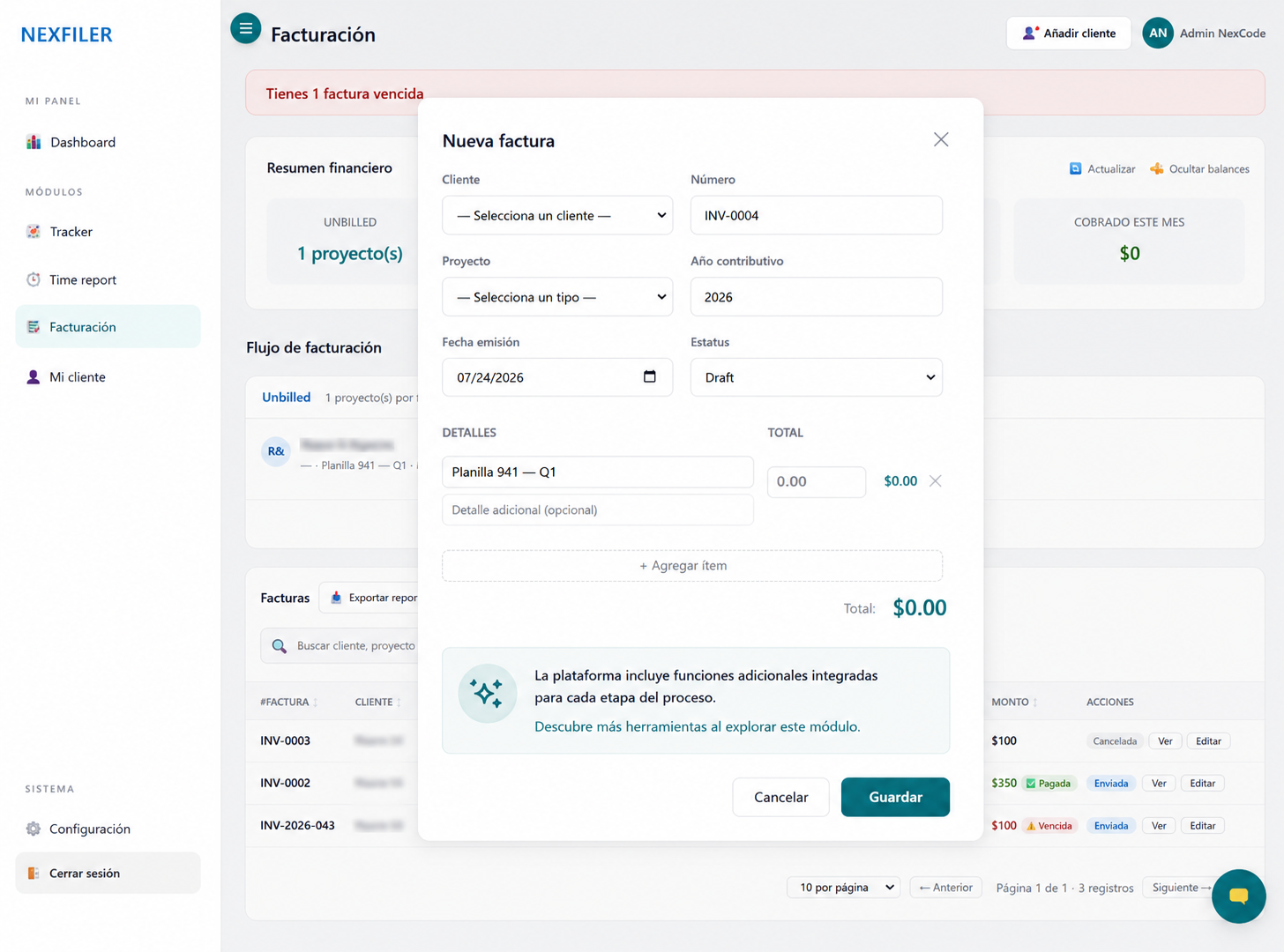Click Editar for INV-0002
The image size is (1284, 952).
click(1202, 784)
